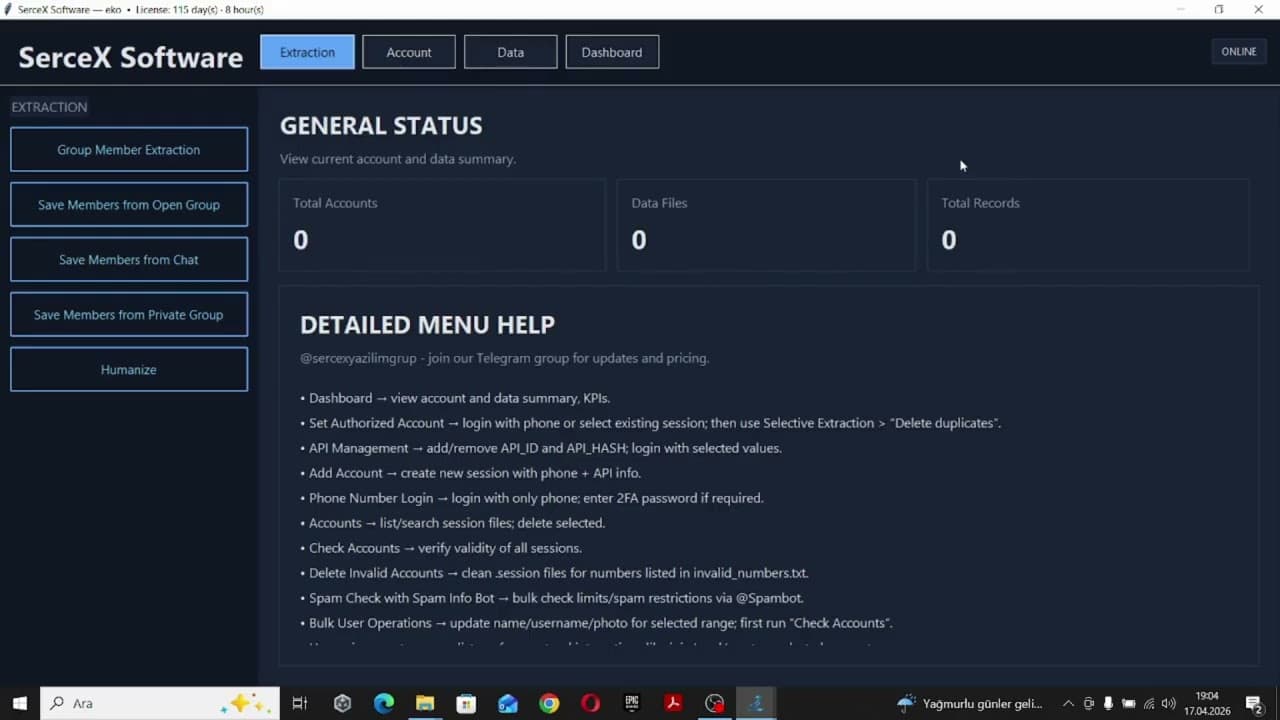Click the Total Accounts card
The image size is (1280, 720).
click(x=442, y=225)
